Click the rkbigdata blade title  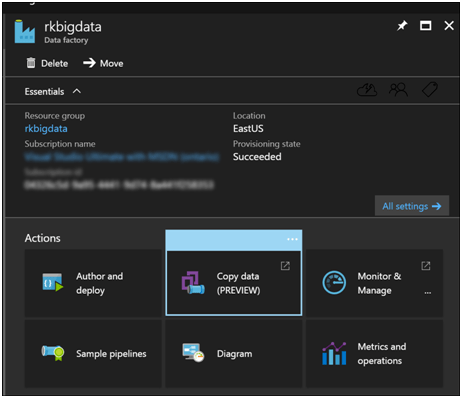pyautogui.click(x=73, y=27)
